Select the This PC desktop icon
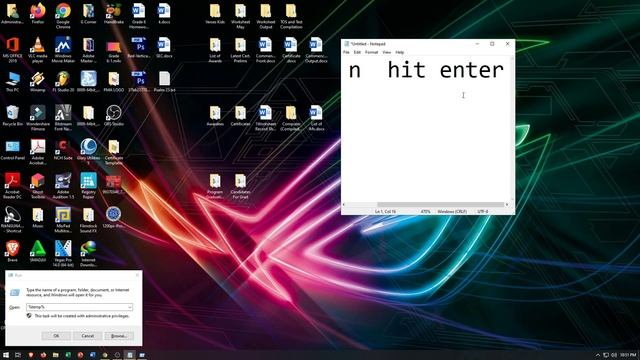This screenshot has width=640, height=360. pos(13,81)
